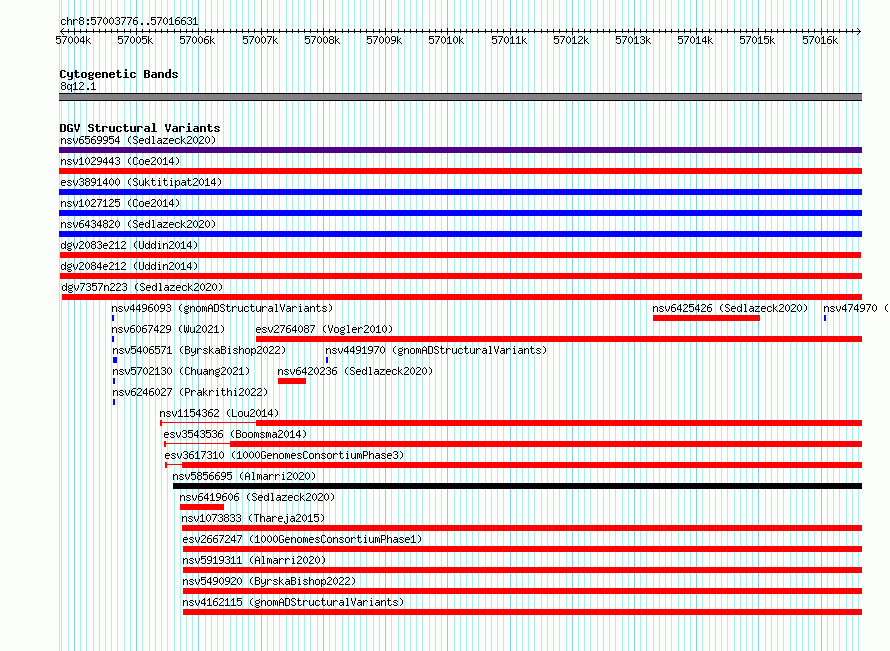Click nsv1027125 (Coe2014) label
The width and height of the screenshot is (890, 651).
[x=120, y=203]
